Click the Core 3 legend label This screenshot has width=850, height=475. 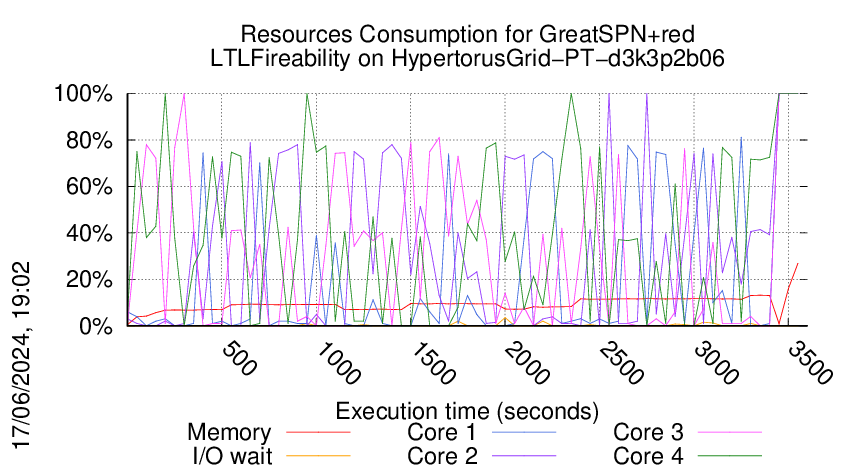pos(648,432)
